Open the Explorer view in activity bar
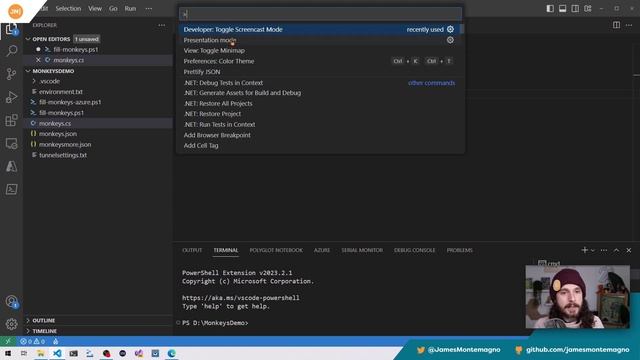This screenshot has width=640, height=360. tap(11, 29)
